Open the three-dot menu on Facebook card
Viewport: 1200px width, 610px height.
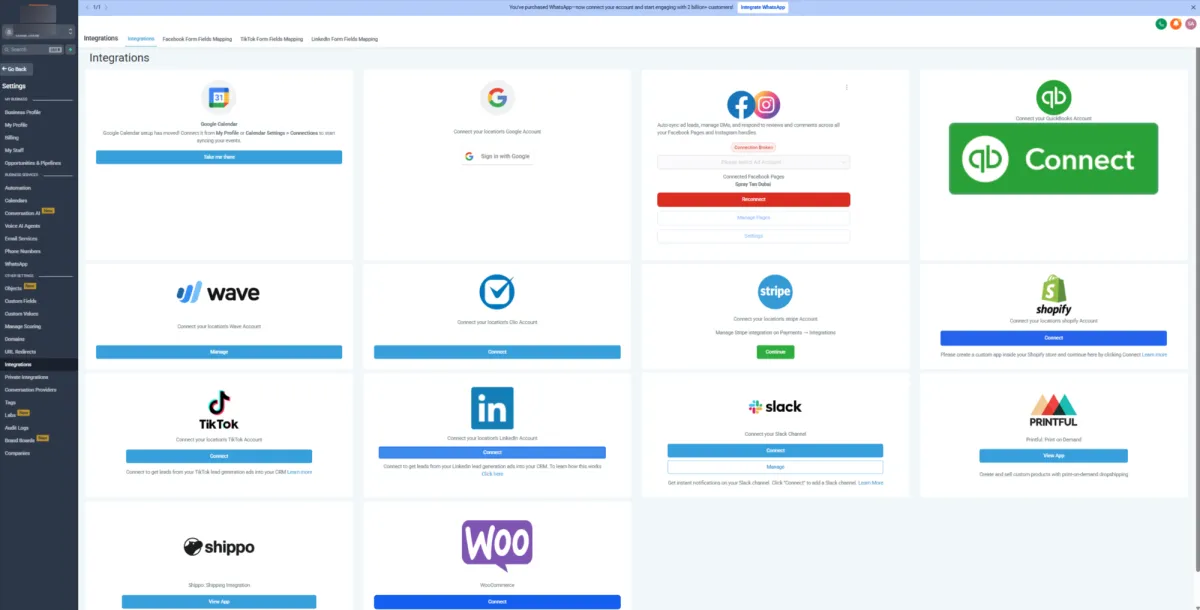pos(847,87)
